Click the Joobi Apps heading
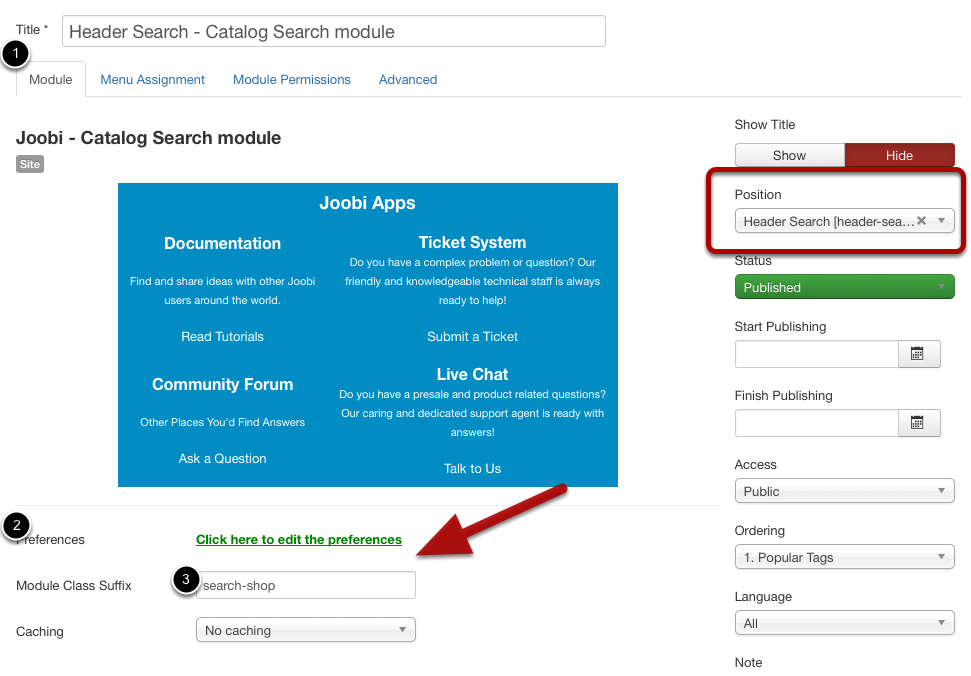Viewport: 971px width, 676px height. pyautogui.click(x=367, y=203)
